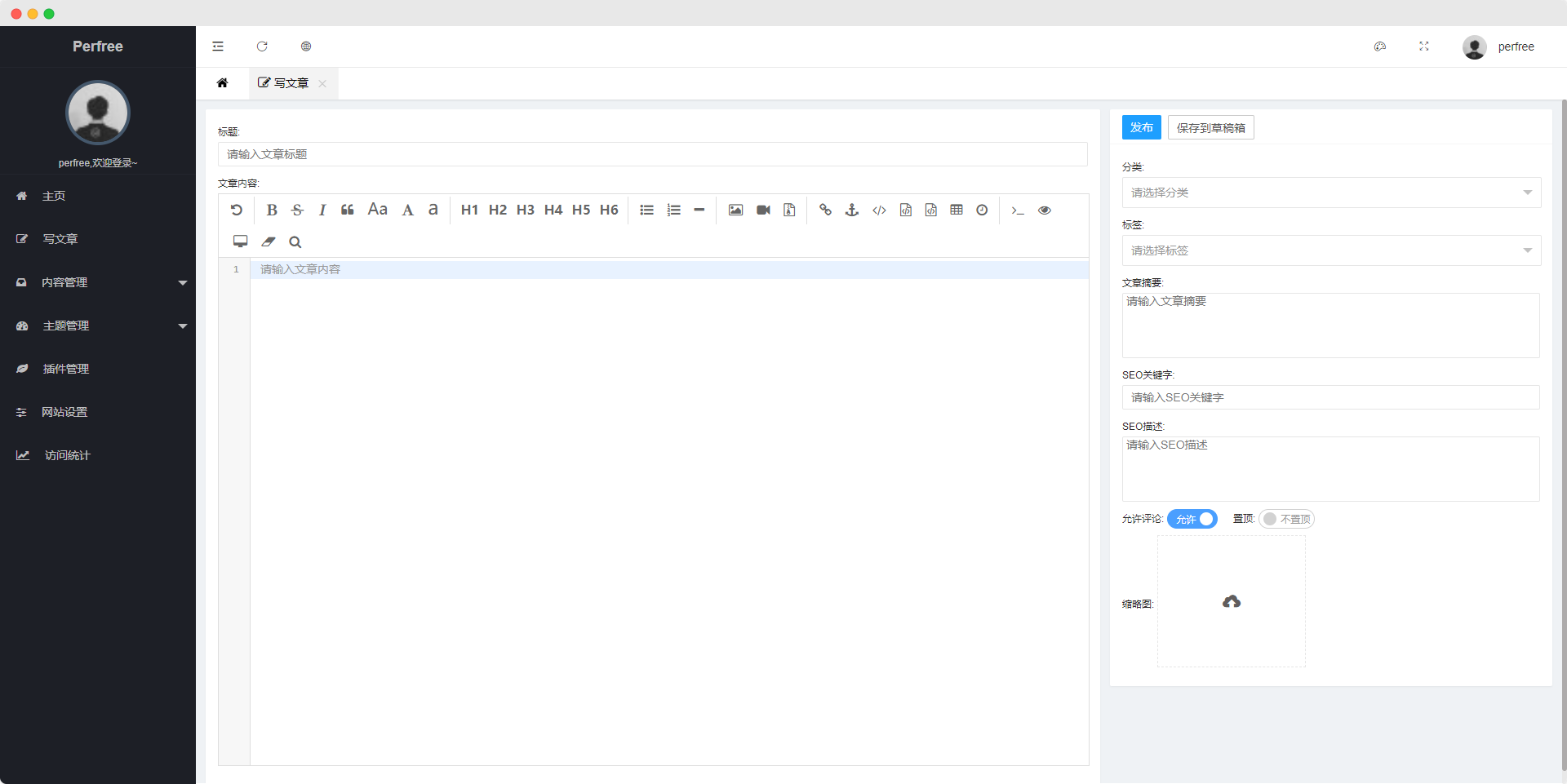Toggle the editor preview eye icon
Image resolution: width=1567 pixels, height=784 pixels.
click(x=1045, y=210)
